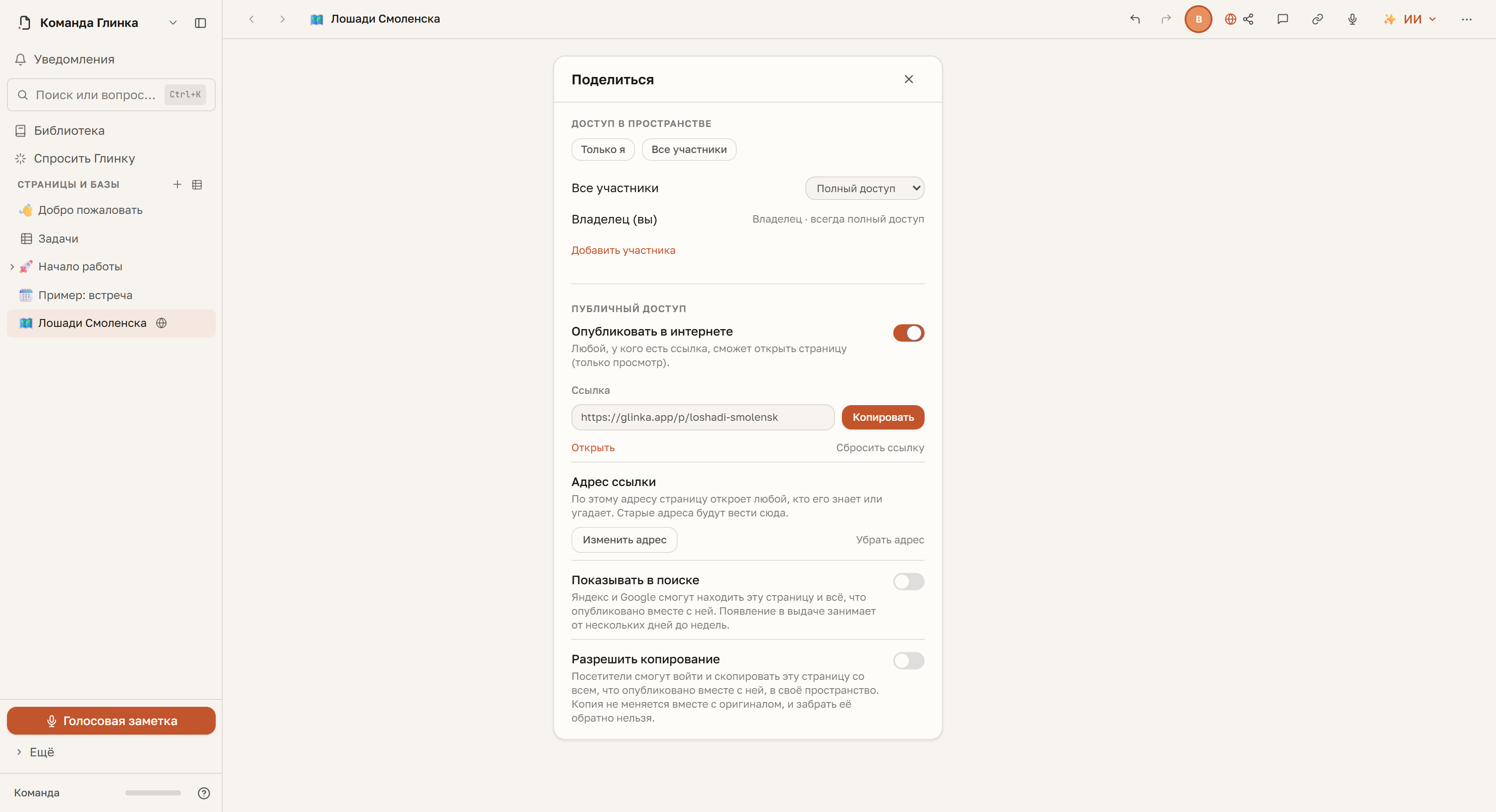Collapse the sidebar panel icon
Screen dimensions: 1496x812
point(200,23)
